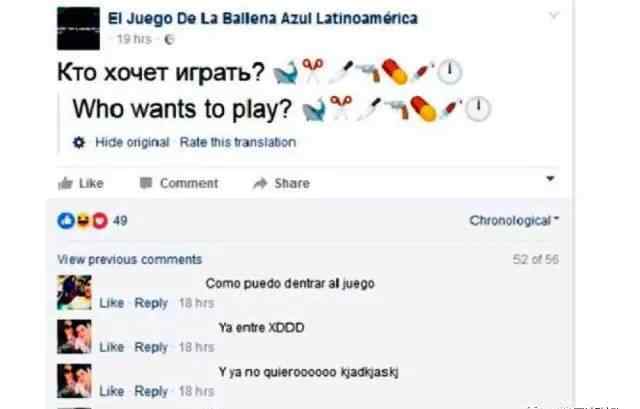
Task: Like the 'Ya entre XDDD' comment
Action: tap(112, 347)
